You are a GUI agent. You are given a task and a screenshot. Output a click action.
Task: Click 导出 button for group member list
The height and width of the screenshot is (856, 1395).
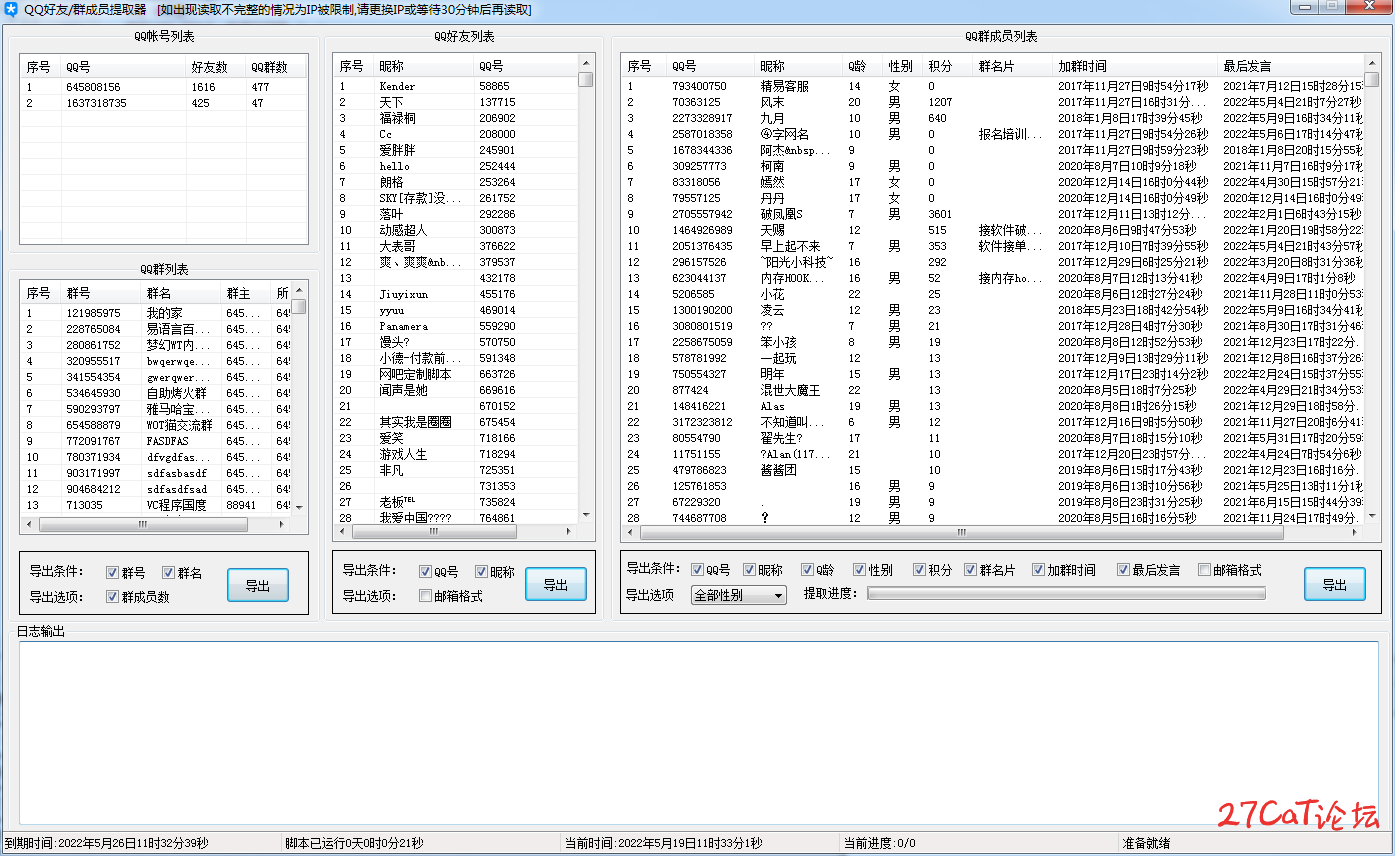tap(1335, 585)
